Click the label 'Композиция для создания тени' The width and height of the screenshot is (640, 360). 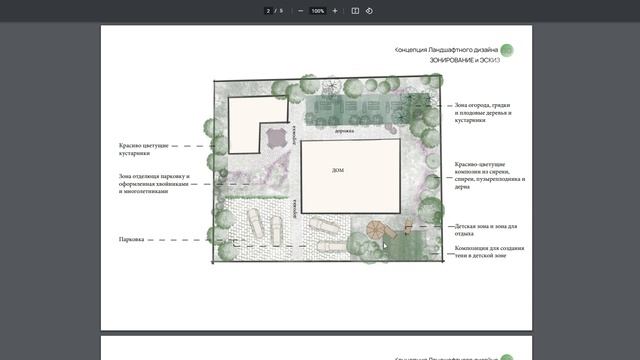[489, 251]
